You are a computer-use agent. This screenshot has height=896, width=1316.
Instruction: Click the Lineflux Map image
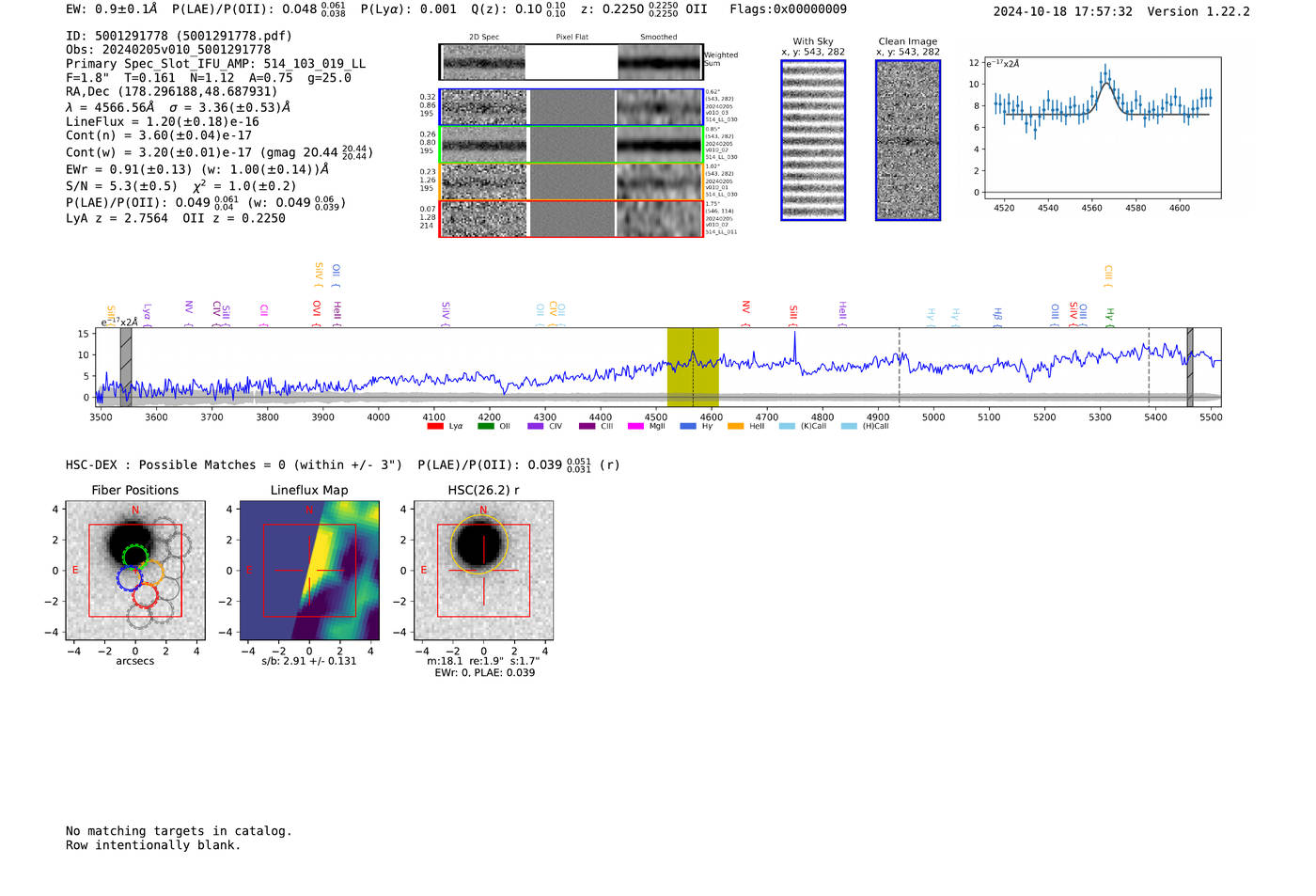309,571
